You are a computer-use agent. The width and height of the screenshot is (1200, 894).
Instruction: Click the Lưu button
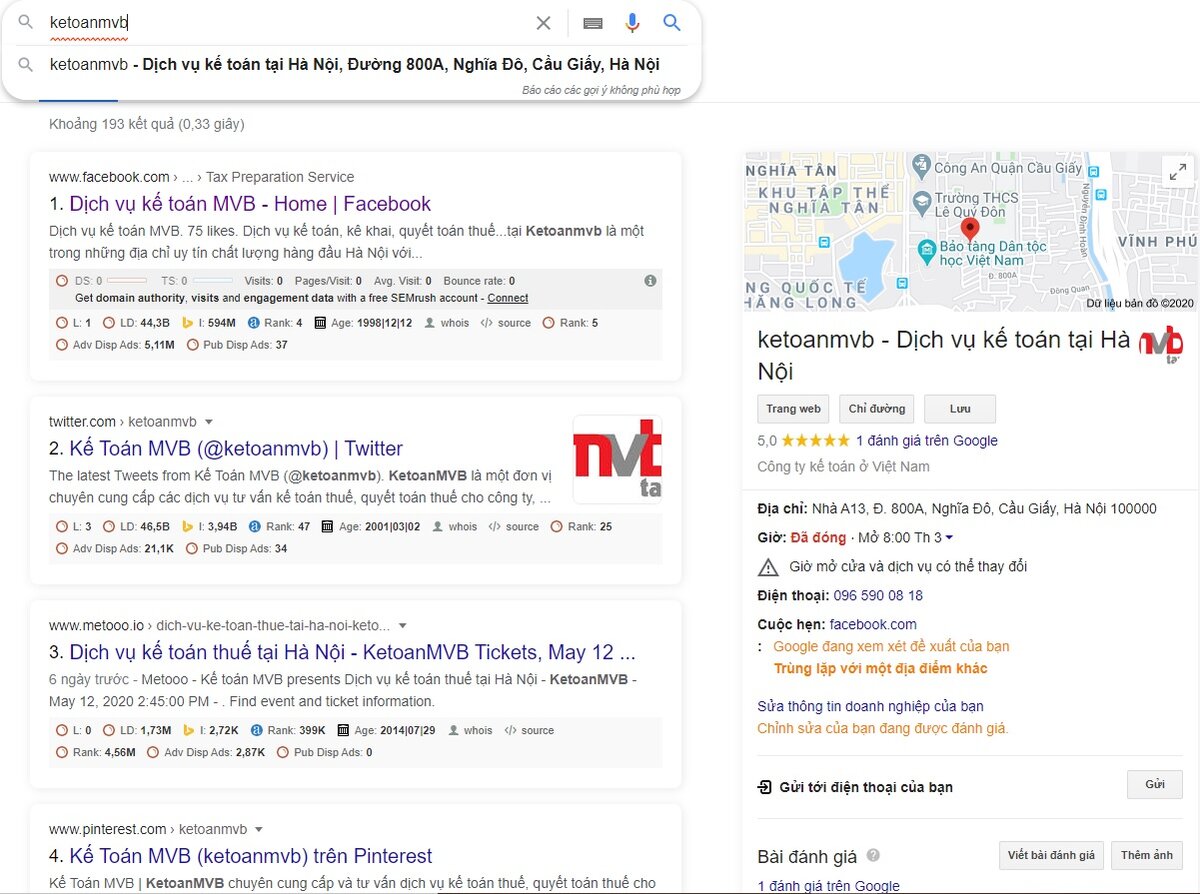[x=960, y=409]
